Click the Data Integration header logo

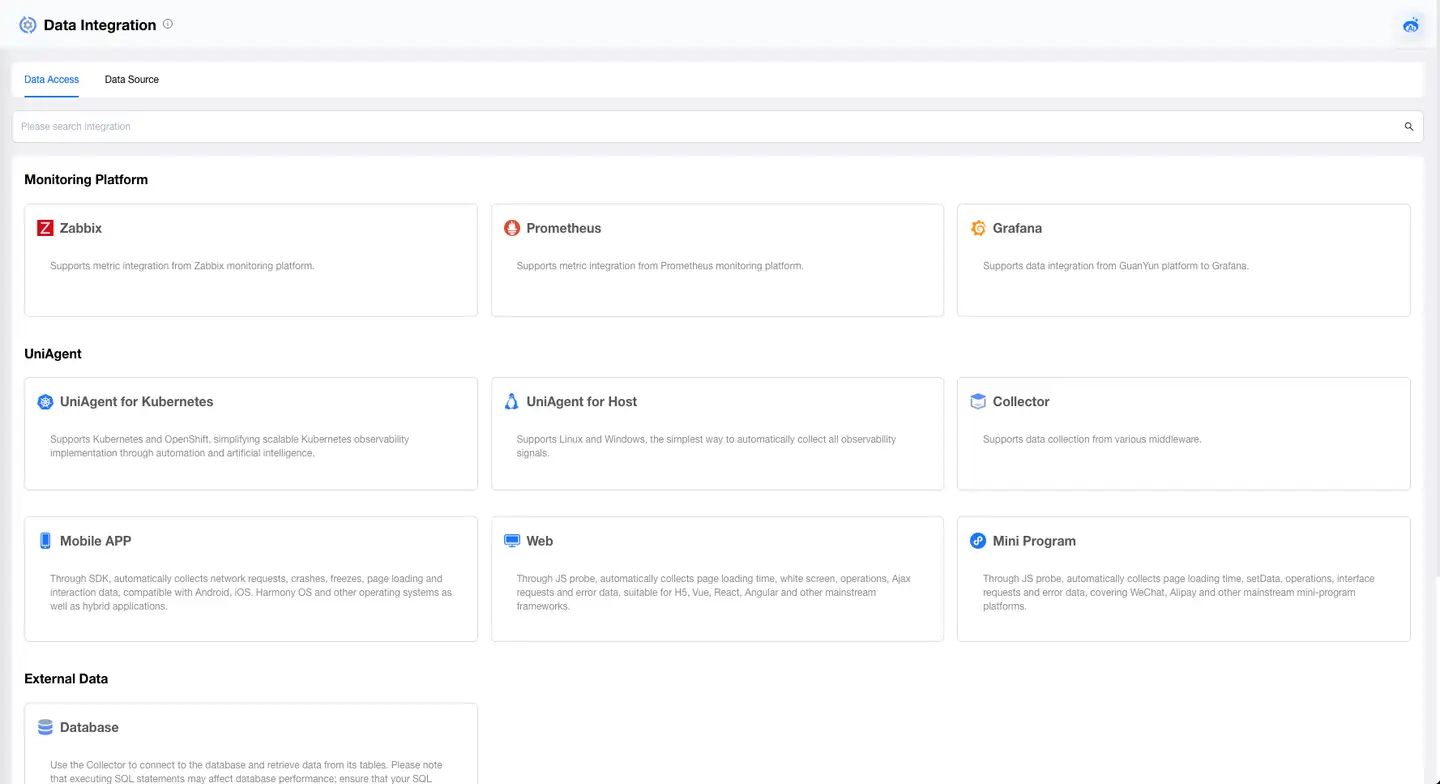coord(28,25)
